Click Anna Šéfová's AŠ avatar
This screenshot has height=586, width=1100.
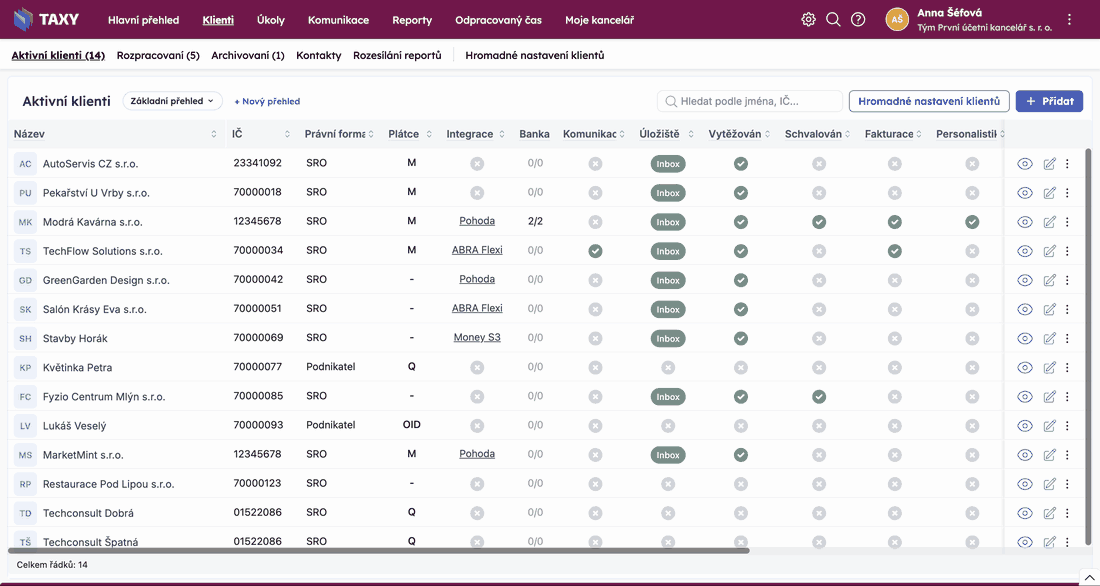897,20
